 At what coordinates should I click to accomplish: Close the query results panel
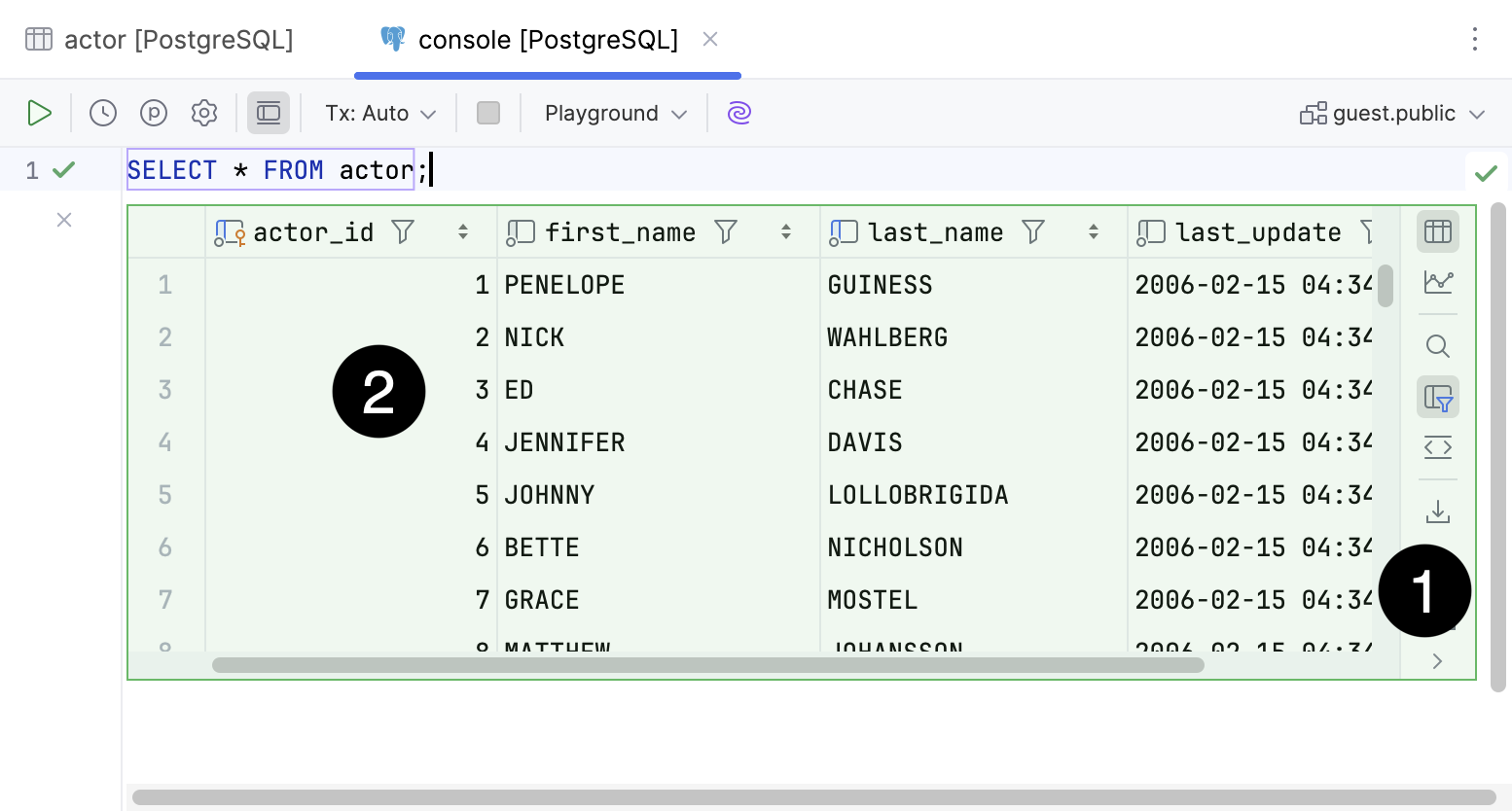[63, 220]
